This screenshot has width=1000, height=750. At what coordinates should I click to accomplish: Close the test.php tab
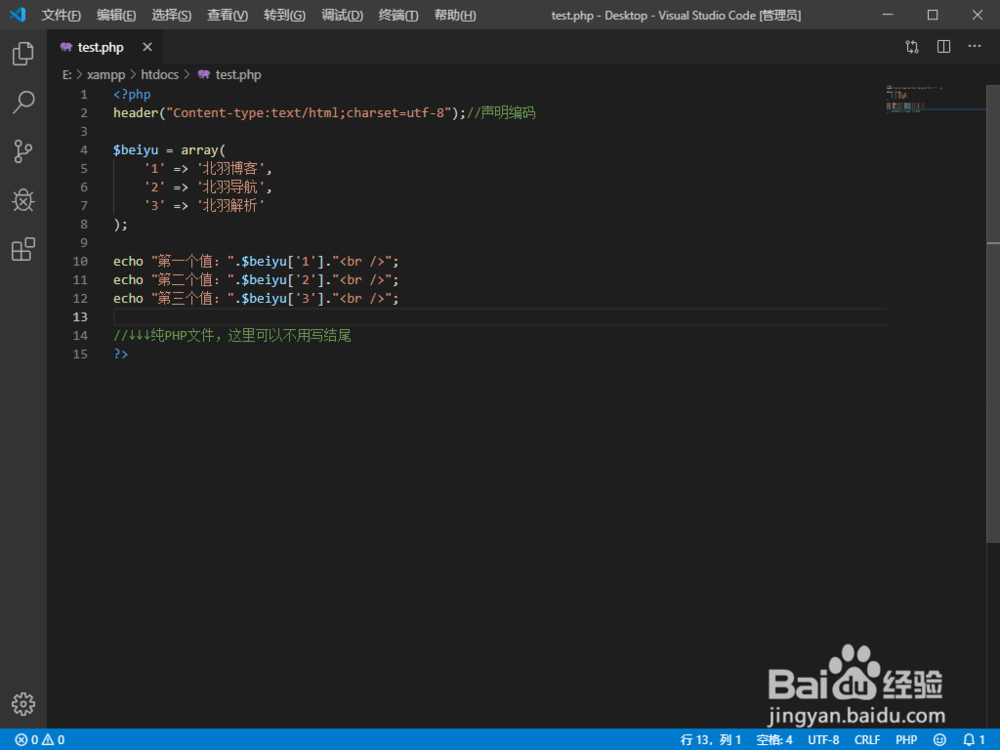[147, 47]
